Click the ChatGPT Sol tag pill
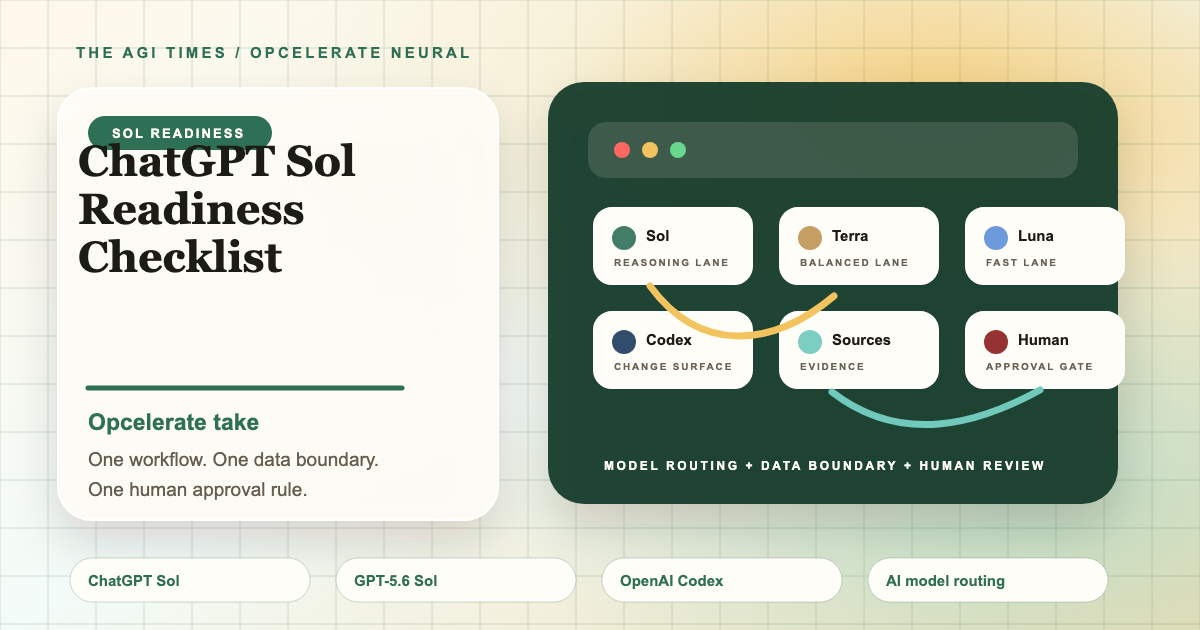 coord(190,580)
